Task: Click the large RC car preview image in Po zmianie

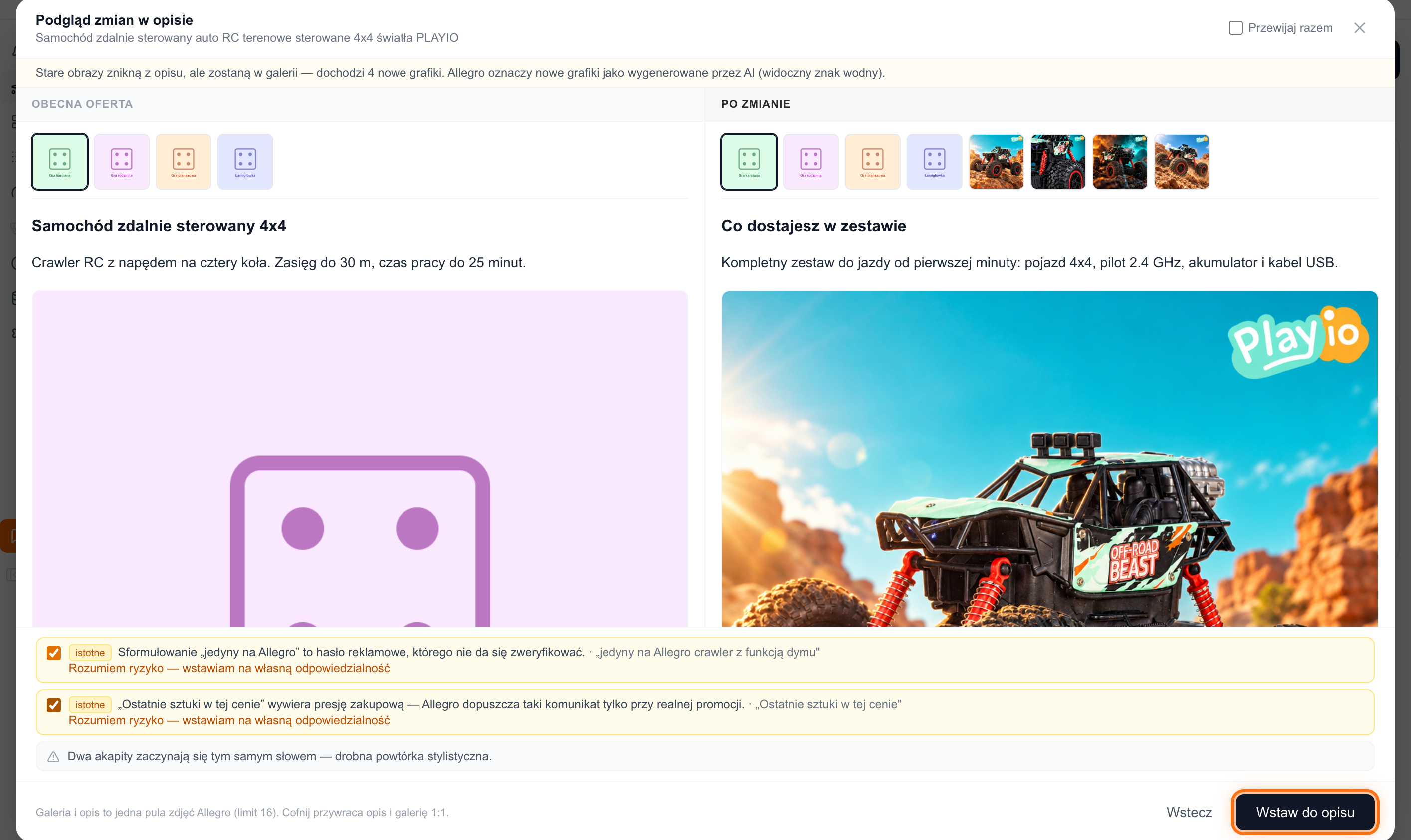Action: tap(1049, 458)
